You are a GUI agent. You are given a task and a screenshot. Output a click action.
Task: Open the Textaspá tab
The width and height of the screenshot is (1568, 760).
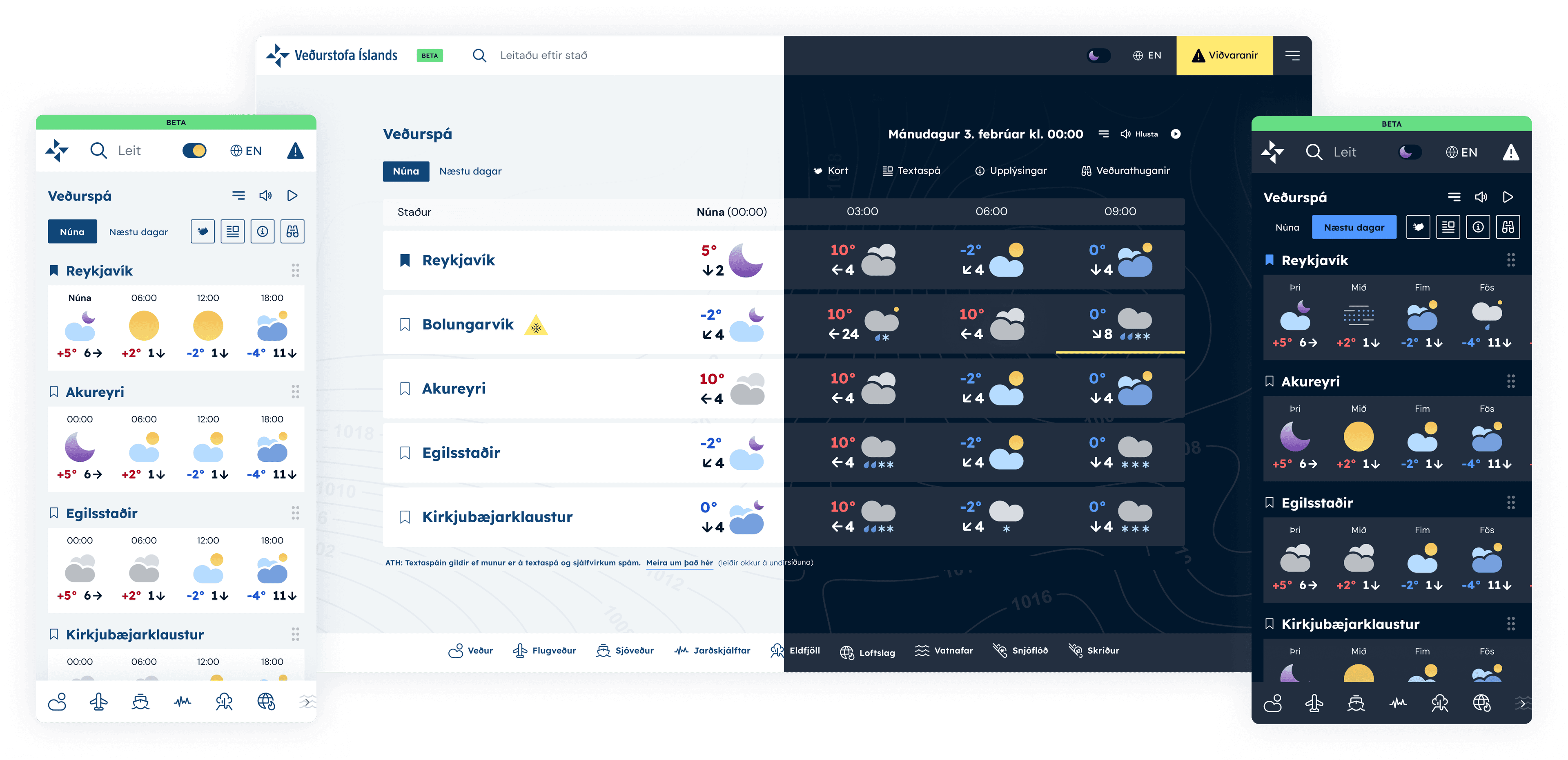911,170
